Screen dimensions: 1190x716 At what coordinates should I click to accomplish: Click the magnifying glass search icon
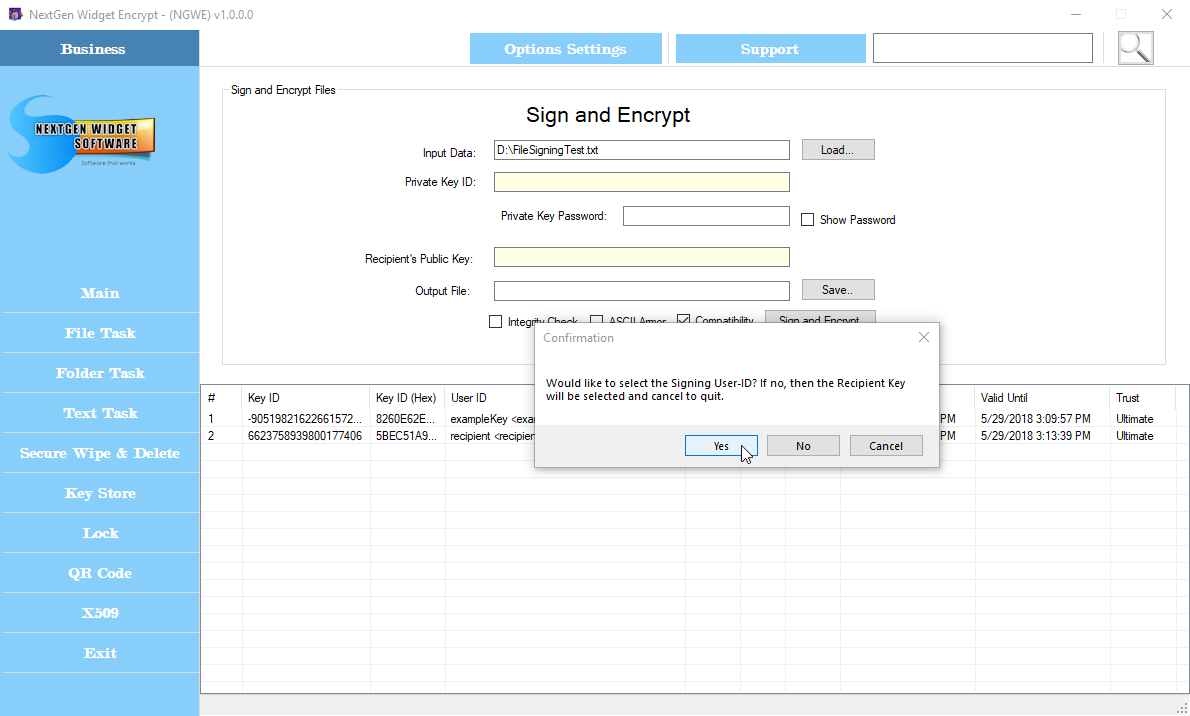point(1135,48)
